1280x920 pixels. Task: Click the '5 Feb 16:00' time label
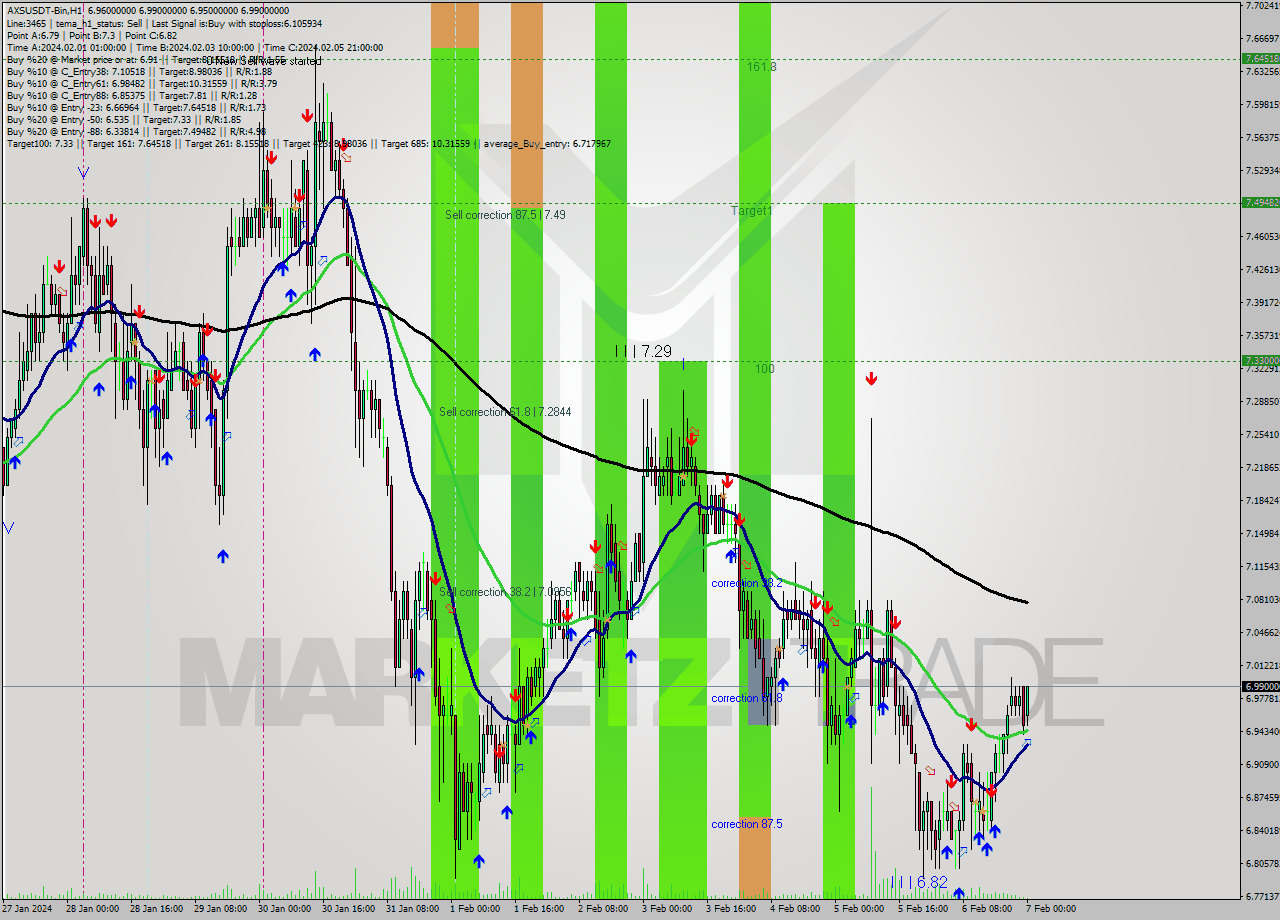[923, 909]
